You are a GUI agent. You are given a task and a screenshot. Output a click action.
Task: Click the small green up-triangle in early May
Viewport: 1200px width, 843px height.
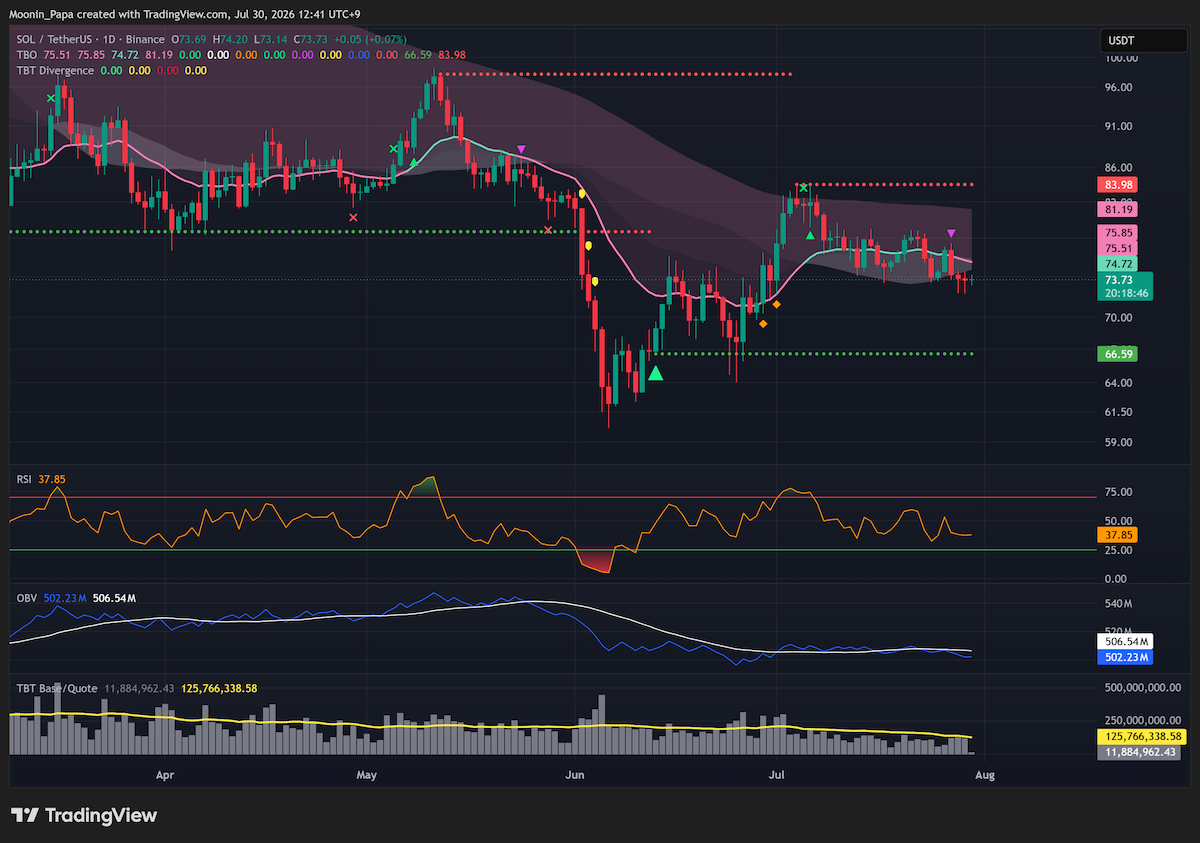click(x=413, y=161)
